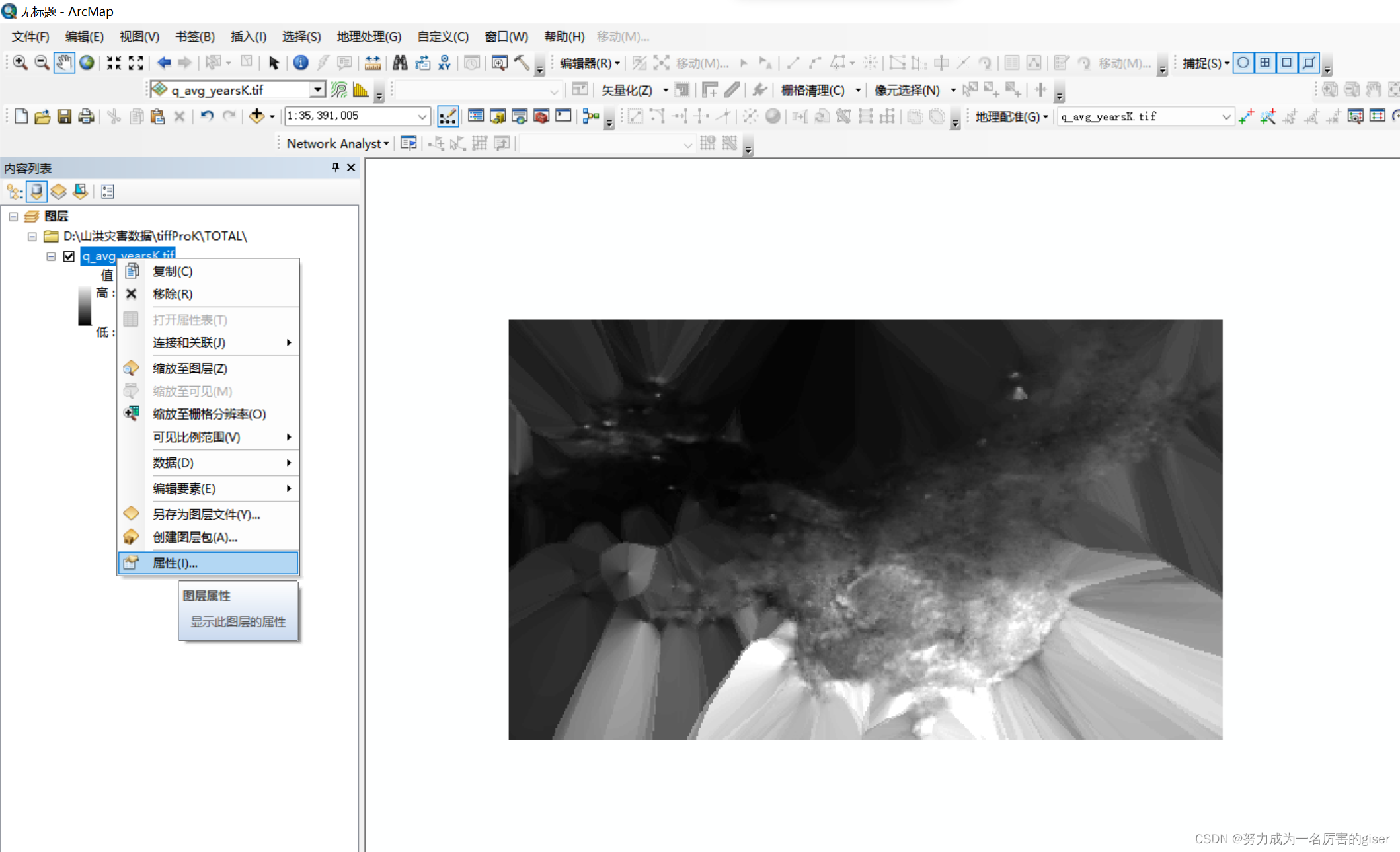Click the Full Extent globe icon
1400x852 pixels.
(x=87, y=63)
